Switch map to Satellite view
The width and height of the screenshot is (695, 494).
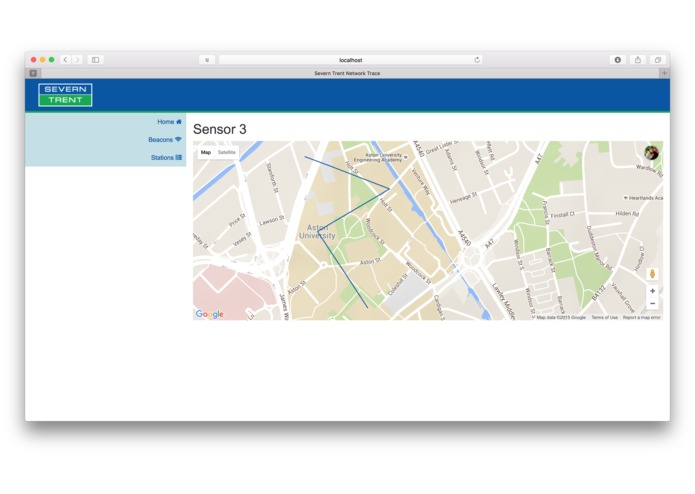click(226, 152)
